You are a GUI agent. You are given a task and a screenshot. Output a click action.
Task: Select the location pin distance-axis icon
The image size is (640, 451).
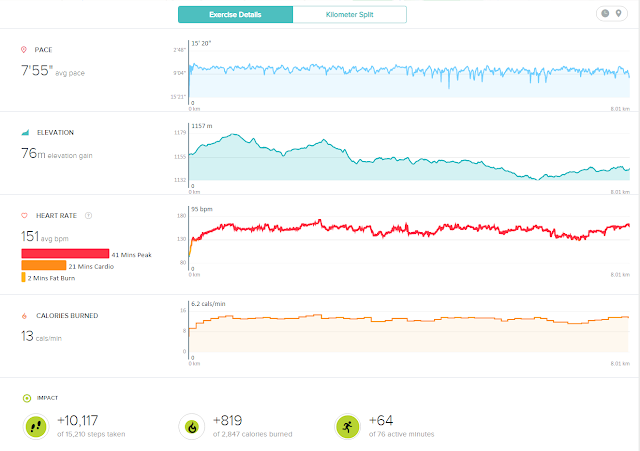619,13
